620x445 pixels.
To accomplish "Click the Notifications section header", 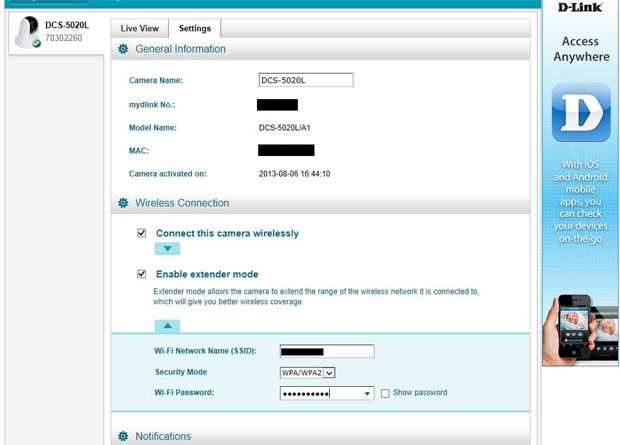I will pyautogui.click(x=321, y=436).
